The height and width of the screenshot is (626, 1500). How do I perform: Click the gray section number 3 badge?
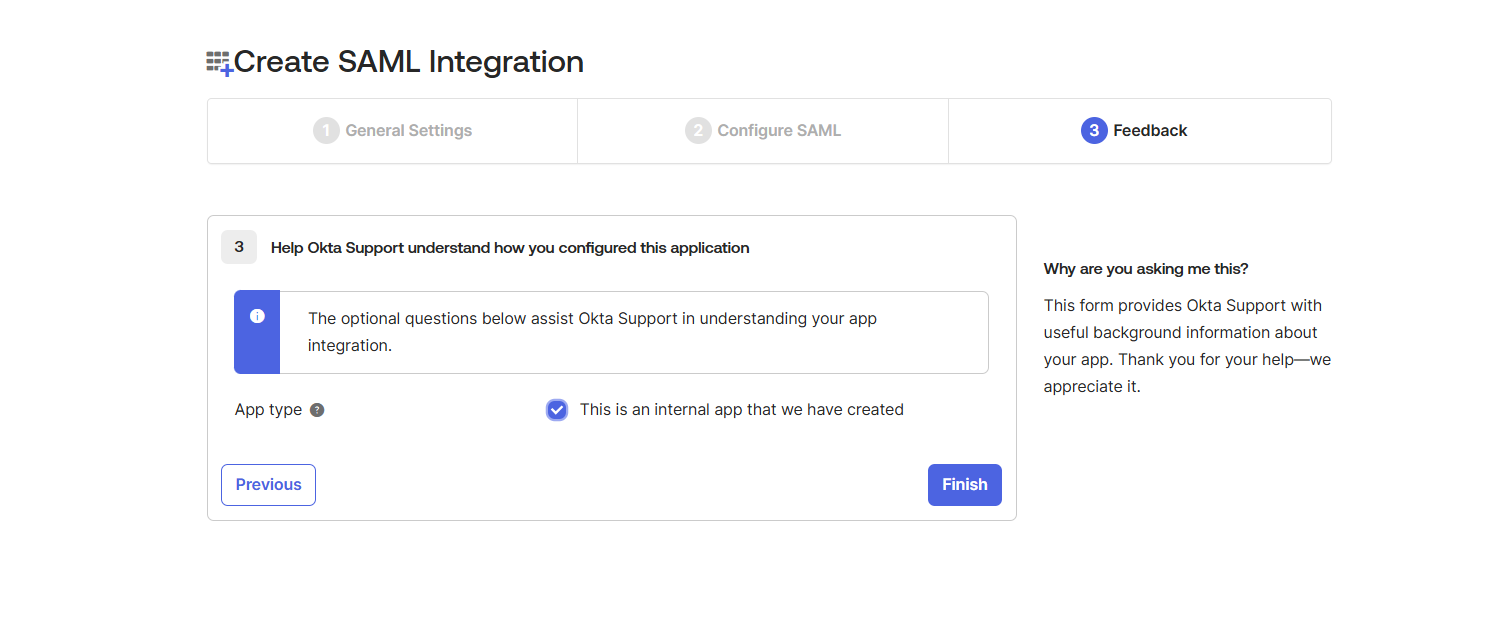click(x=239, y=247)
